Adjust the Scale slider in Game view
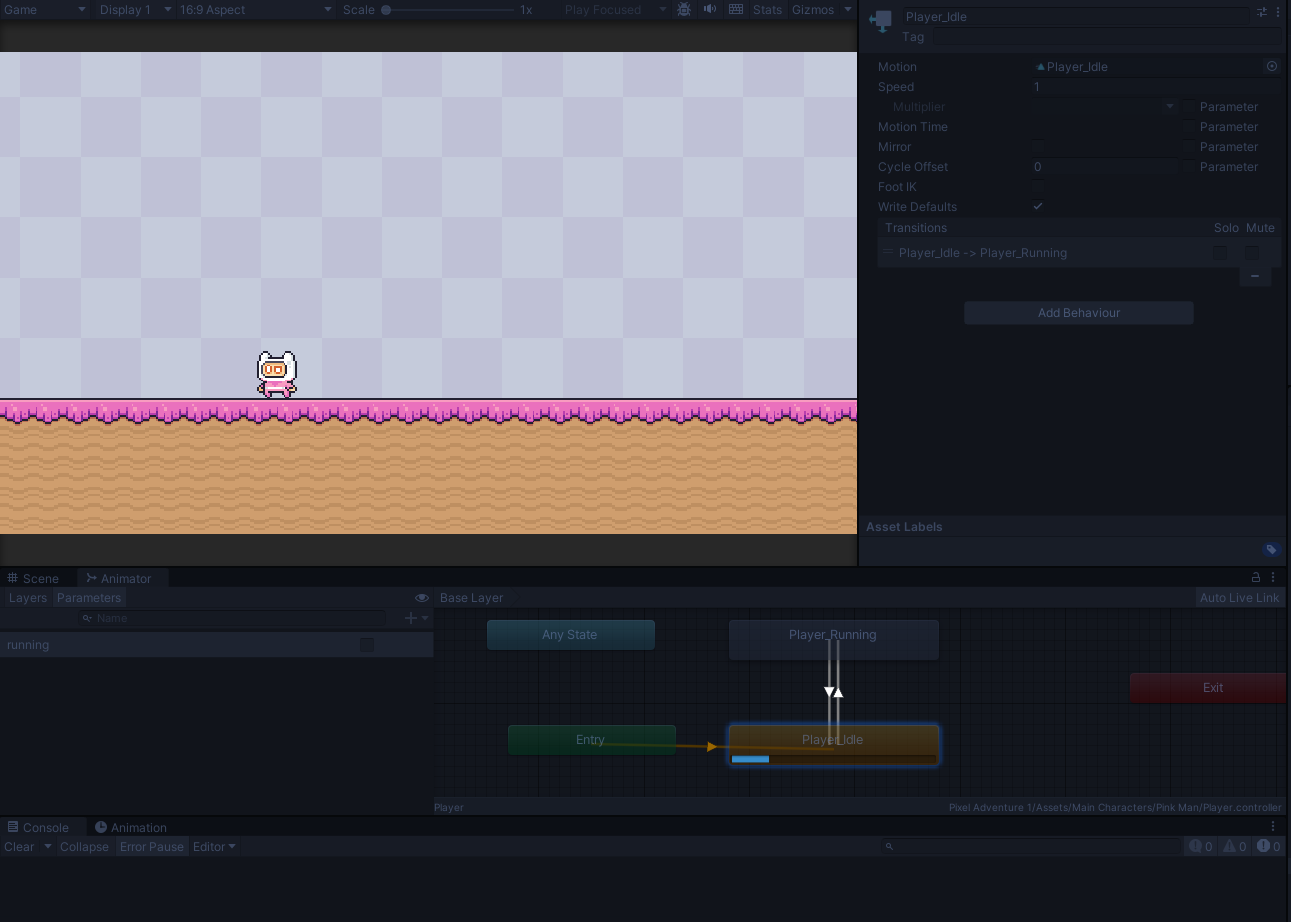The height and width of the screenshot is (922, 1291). click(x=385, y=10)
